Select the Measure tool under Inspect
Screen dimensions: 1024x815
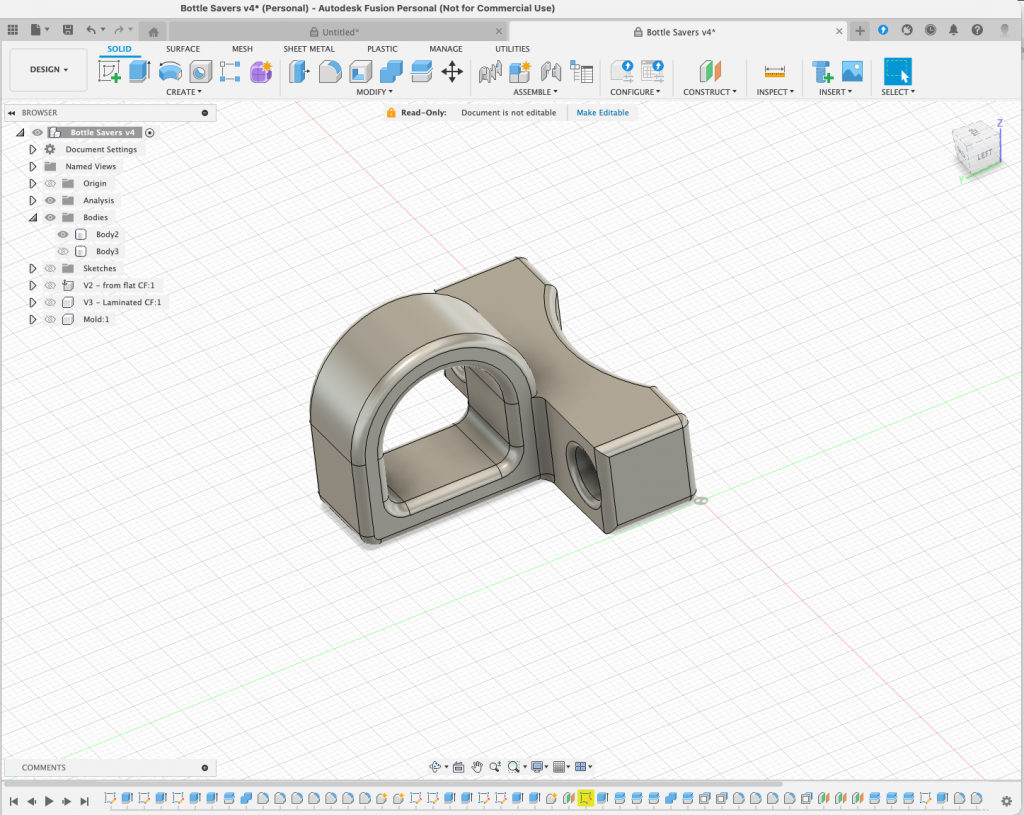(774, 71)
